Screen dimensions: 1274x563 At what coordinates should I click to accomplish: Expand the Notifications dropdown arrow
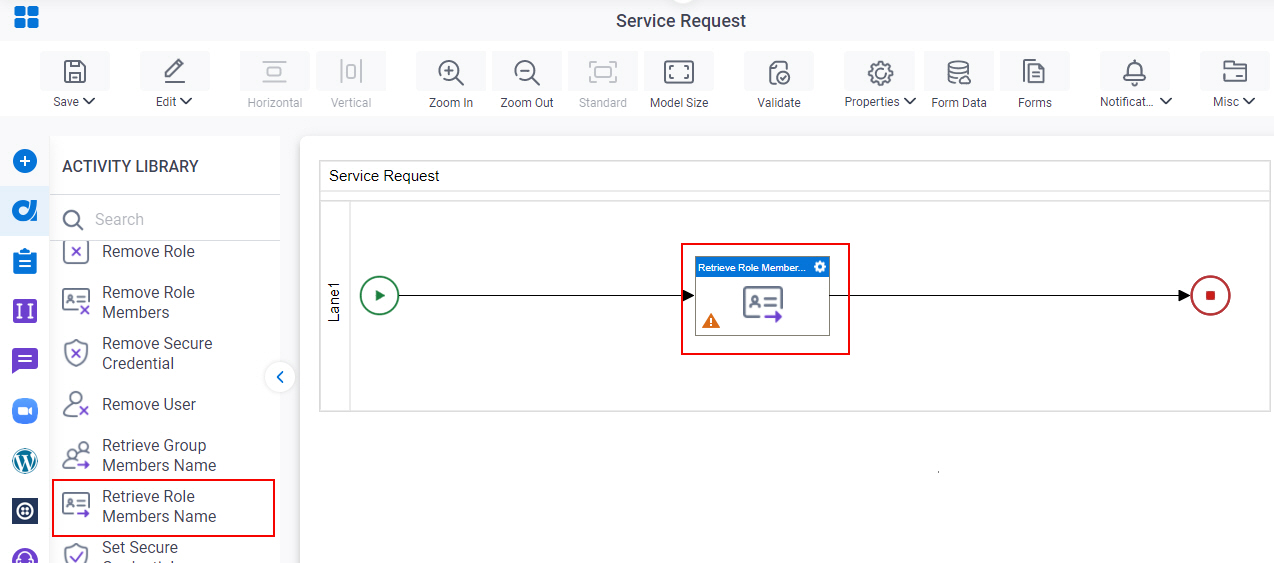(1166, 101)
